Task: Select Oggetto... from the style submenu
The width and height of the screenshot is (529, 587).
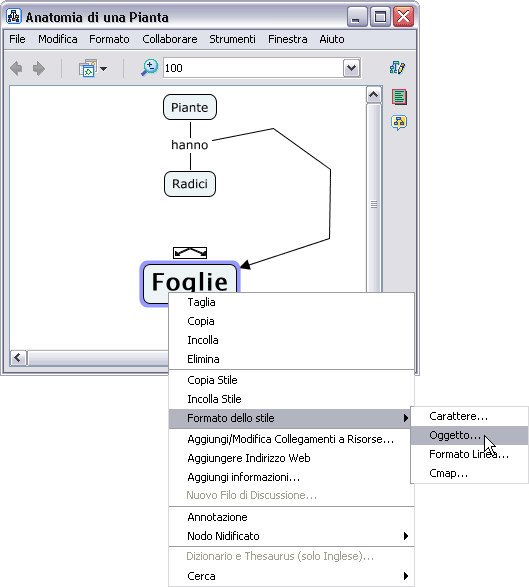Action: [x=469, y=435]
